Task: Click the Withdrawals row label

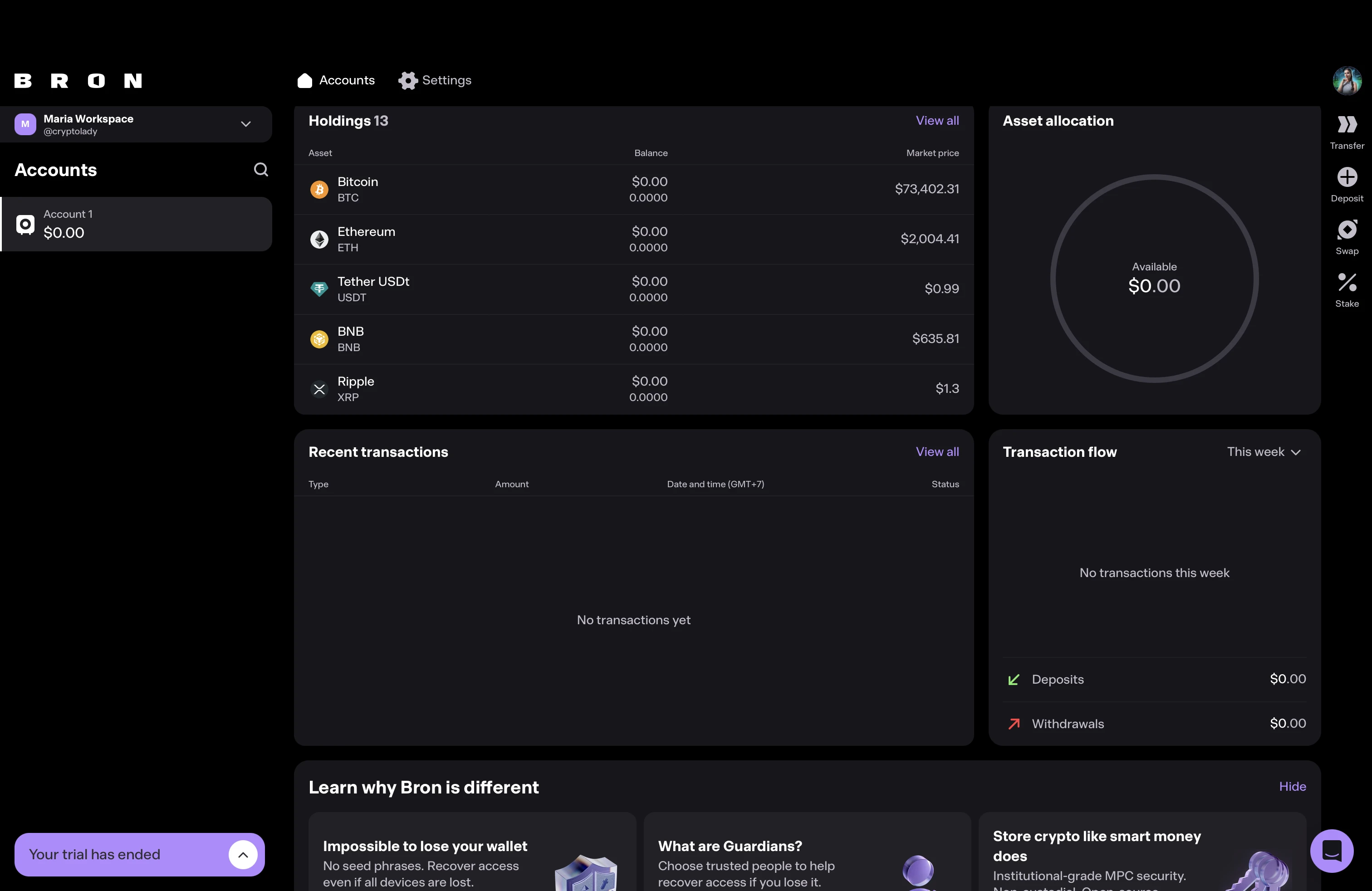Action: (1068, 724)
